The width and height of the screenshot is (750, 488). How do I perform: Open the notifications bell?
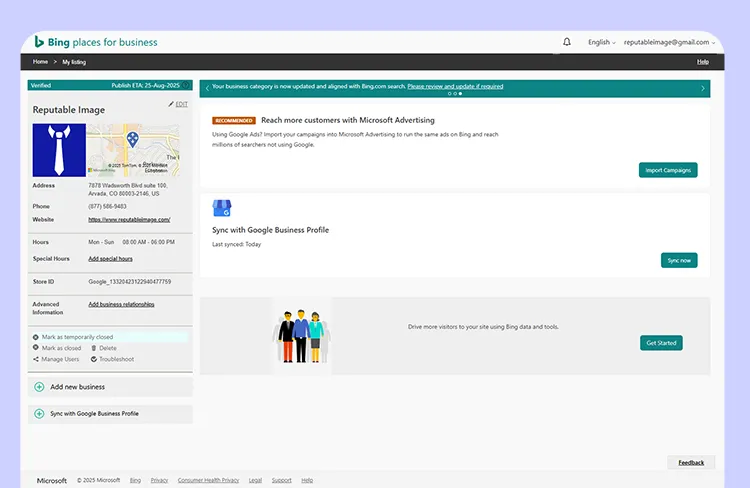click(567, 42)
